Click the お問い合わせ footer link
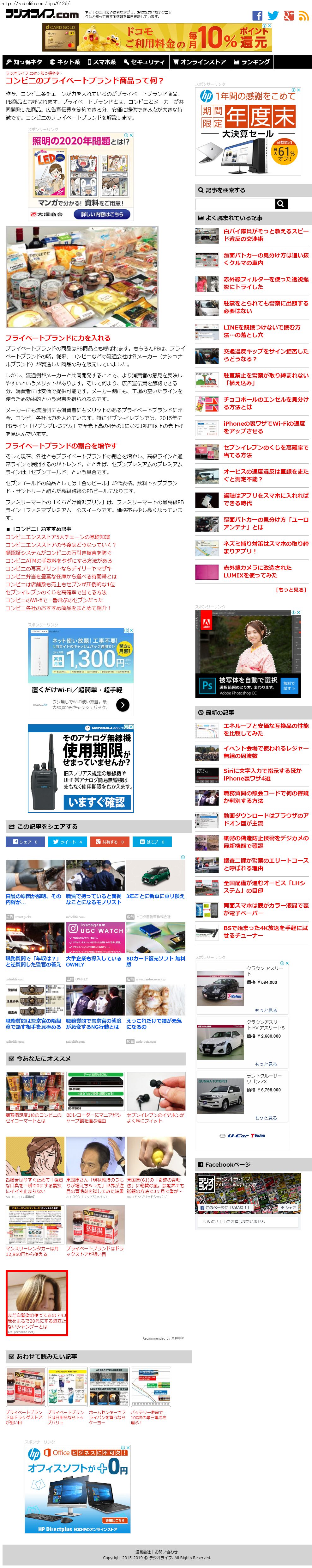This screenshot has height=1568, width=312. coord(166,1552)
